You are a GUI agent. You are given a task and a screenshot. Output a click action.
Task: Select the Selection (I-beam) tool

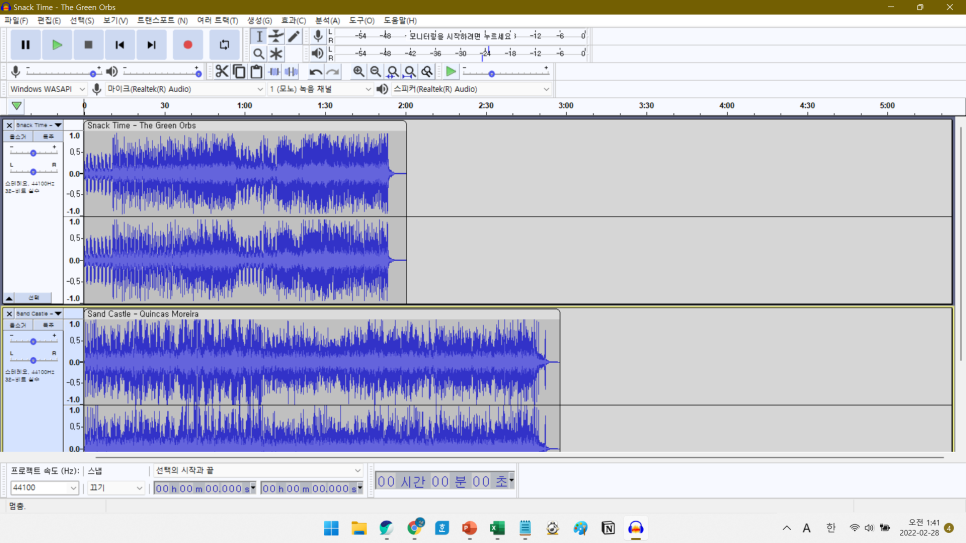(x=259, y=36)
